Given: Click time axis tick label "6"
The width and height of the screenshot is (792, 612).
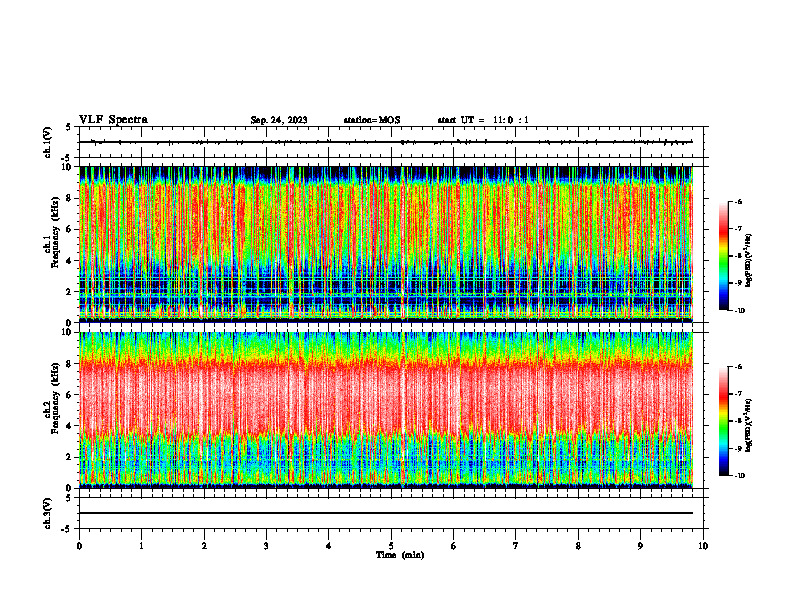Looking at the screenshot, I should point(454,546).
